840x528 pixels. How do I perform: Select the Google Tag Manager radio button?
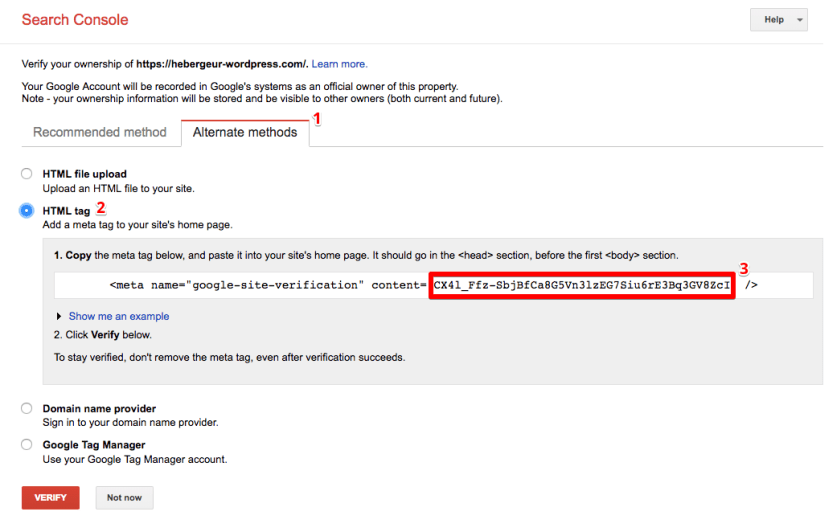pyautogui.click(x=27, y=445)
